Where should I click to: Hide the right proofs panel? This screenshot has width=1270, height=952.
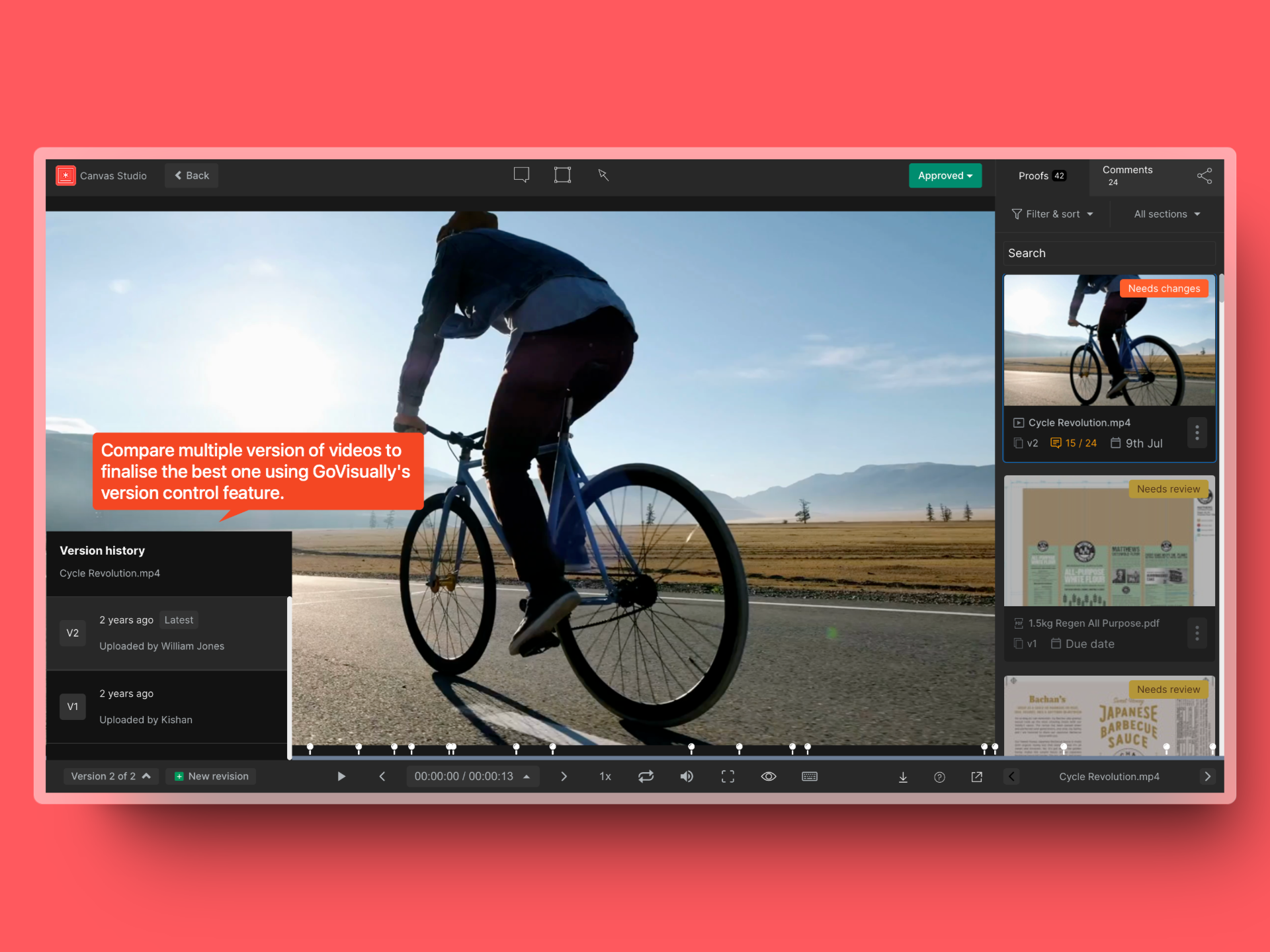[1011, 777]
